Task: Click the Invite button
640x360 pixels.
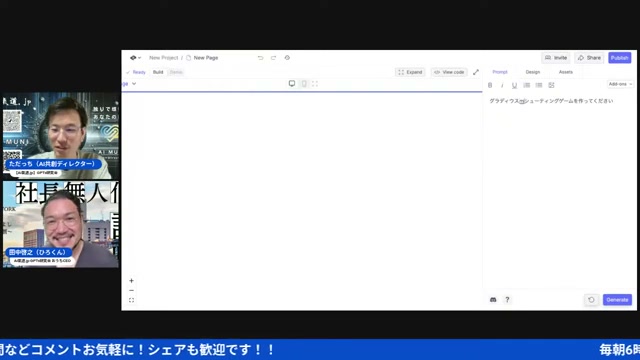Action: (556, 58)
